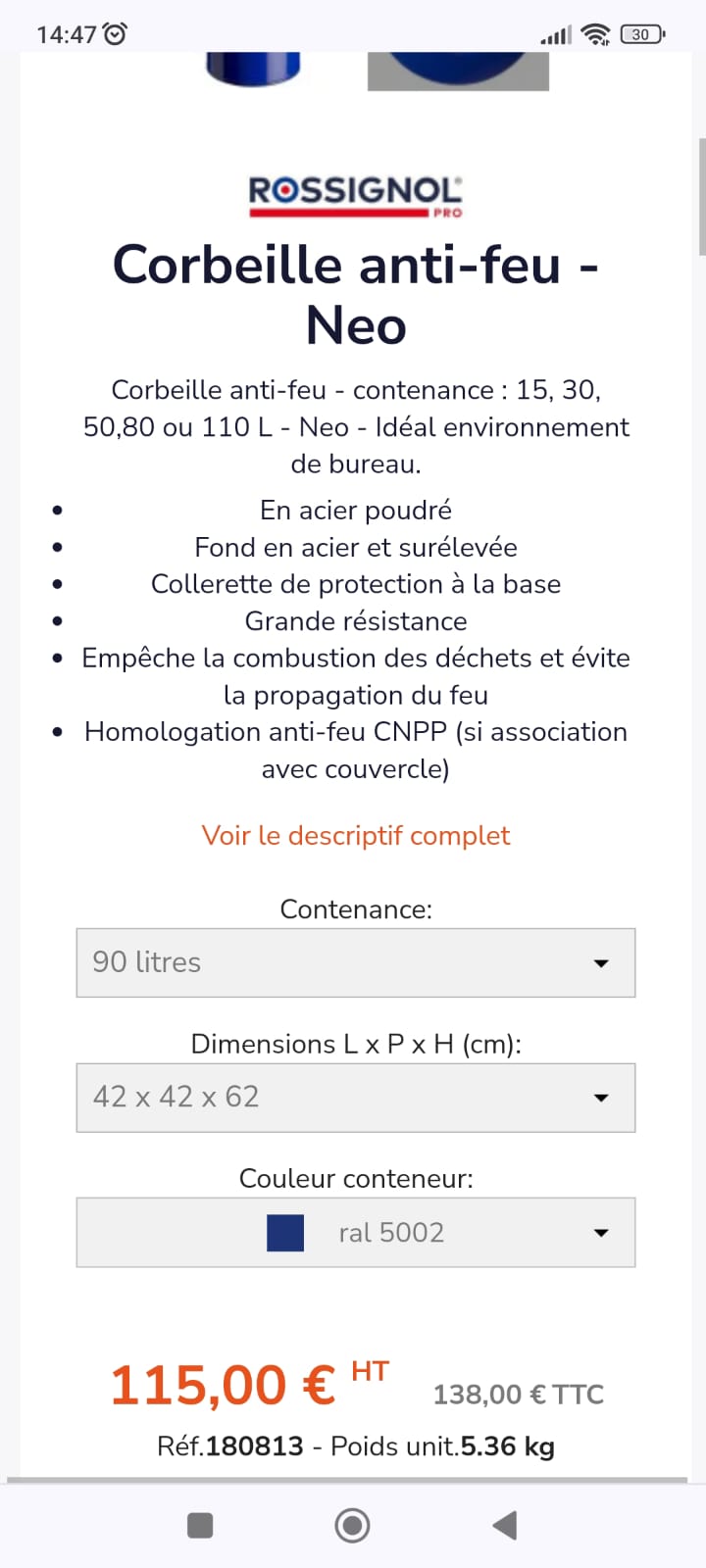Tap the alarm clock status icon

[116, 34]
